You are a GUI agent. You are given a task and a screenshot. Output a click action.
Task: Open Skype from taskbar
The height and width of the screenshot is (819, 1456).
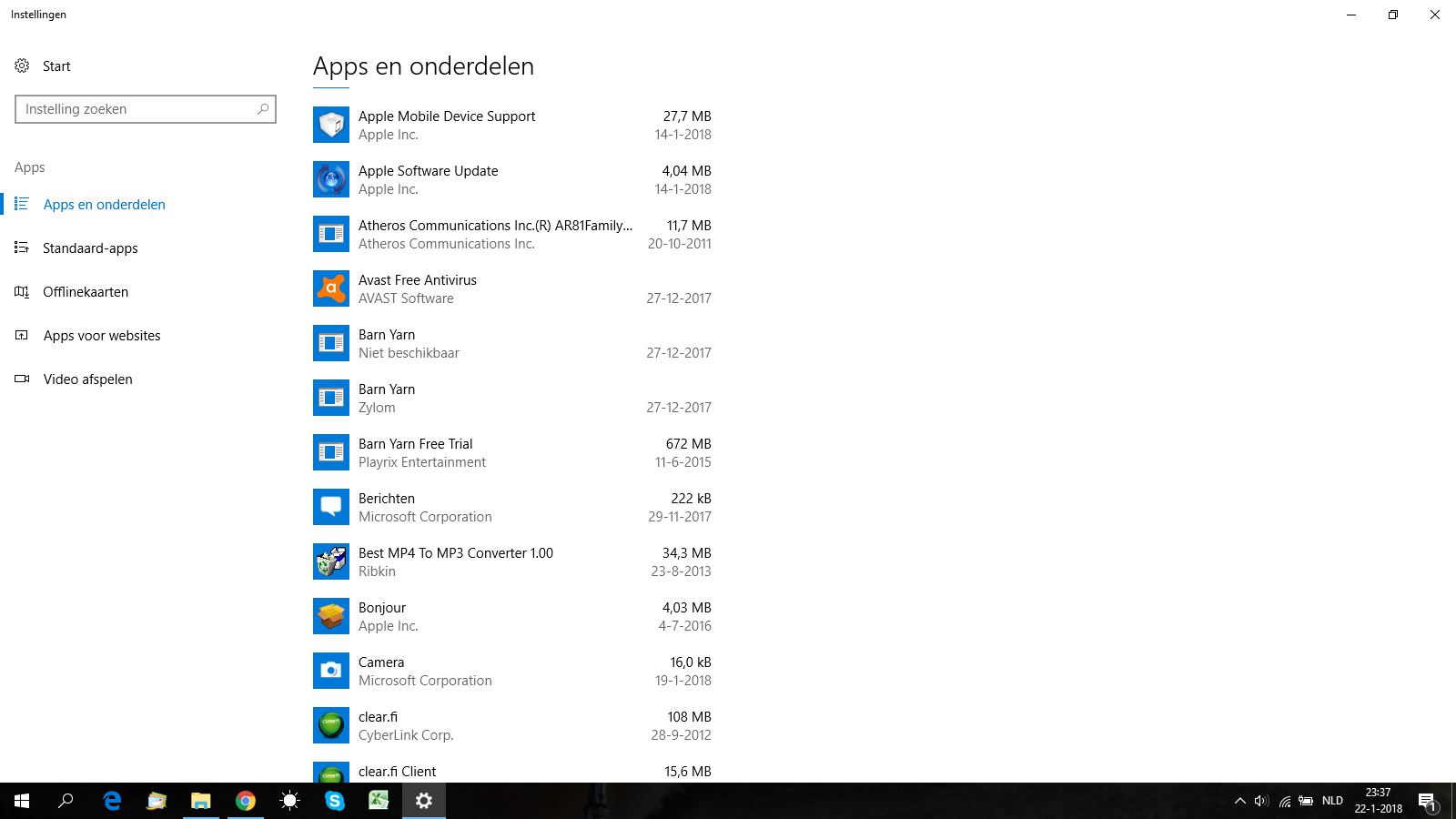[x=335, y=801]
